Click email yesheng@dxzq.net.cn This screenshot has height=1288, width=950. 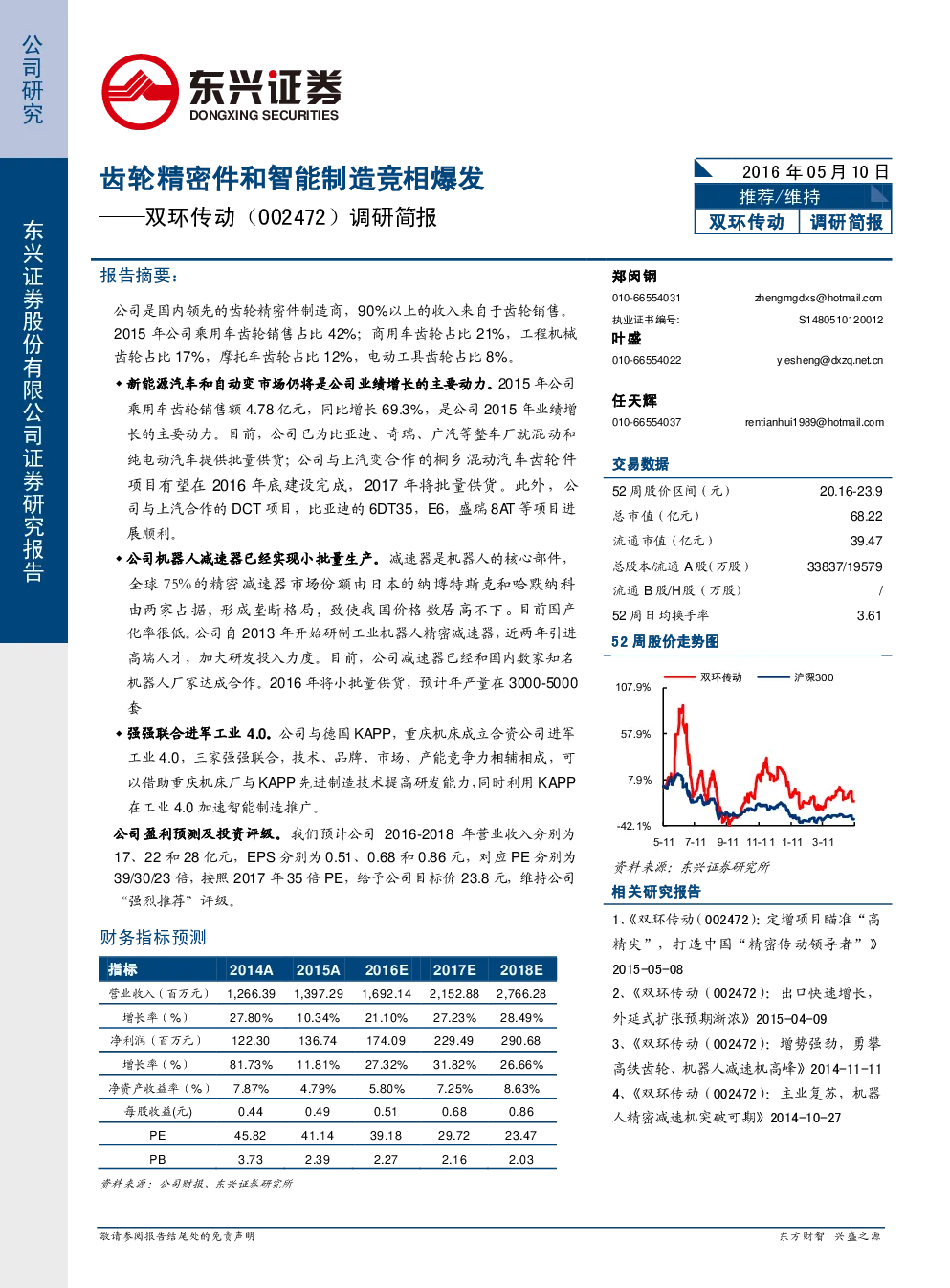tap(829, 361)
